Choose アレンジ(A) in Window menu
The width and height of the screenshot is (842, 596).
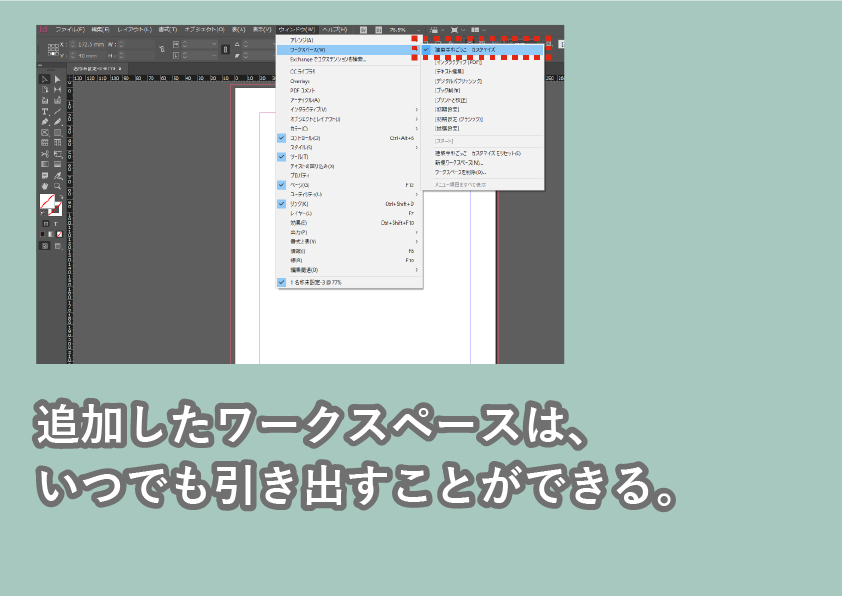pyautogui.click(x=347, y=40)
